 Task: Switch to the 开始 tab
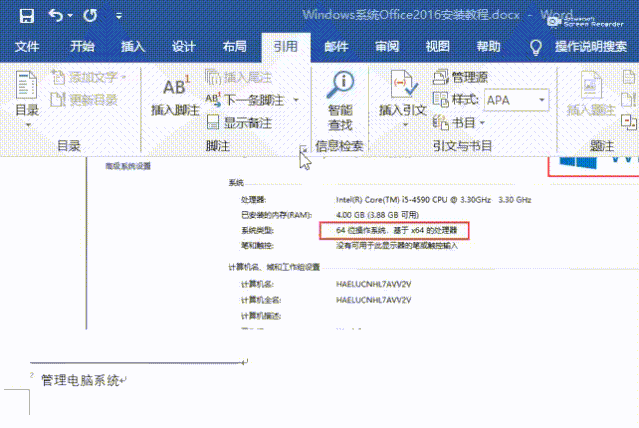[x=82, y=46]
